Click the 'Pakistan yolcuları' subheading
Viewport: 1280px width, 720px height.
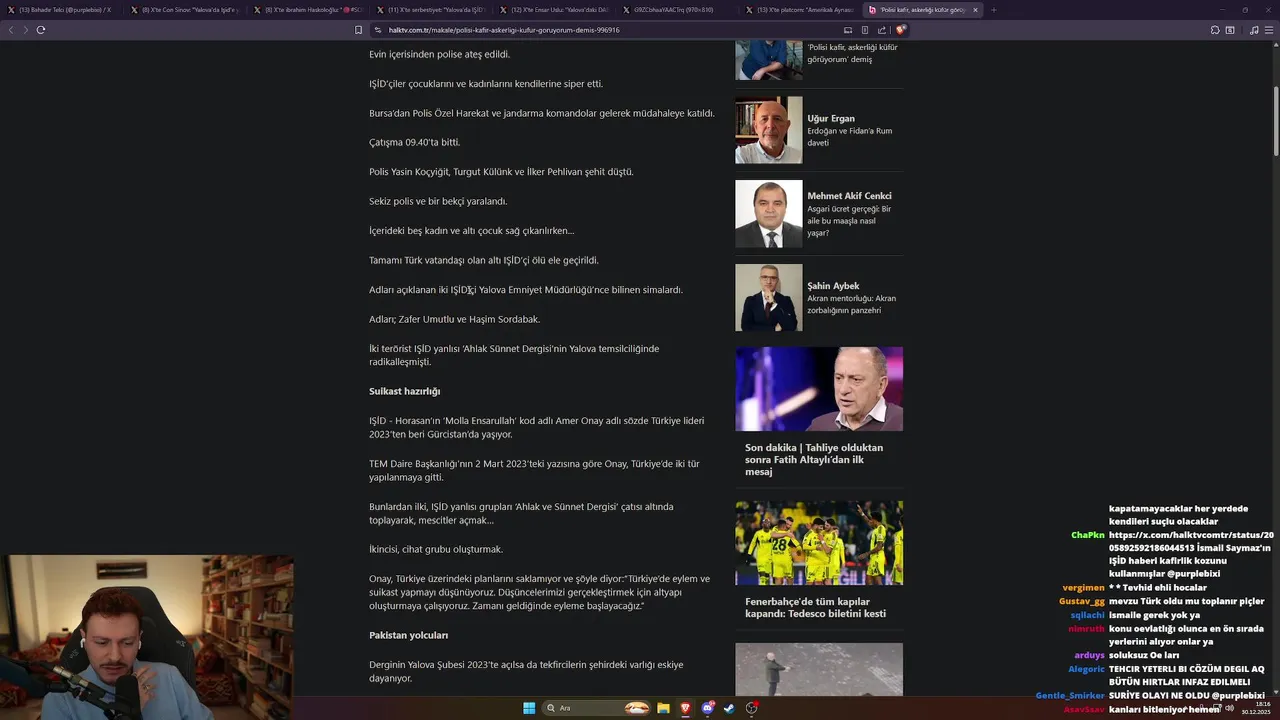pos(408,635)
